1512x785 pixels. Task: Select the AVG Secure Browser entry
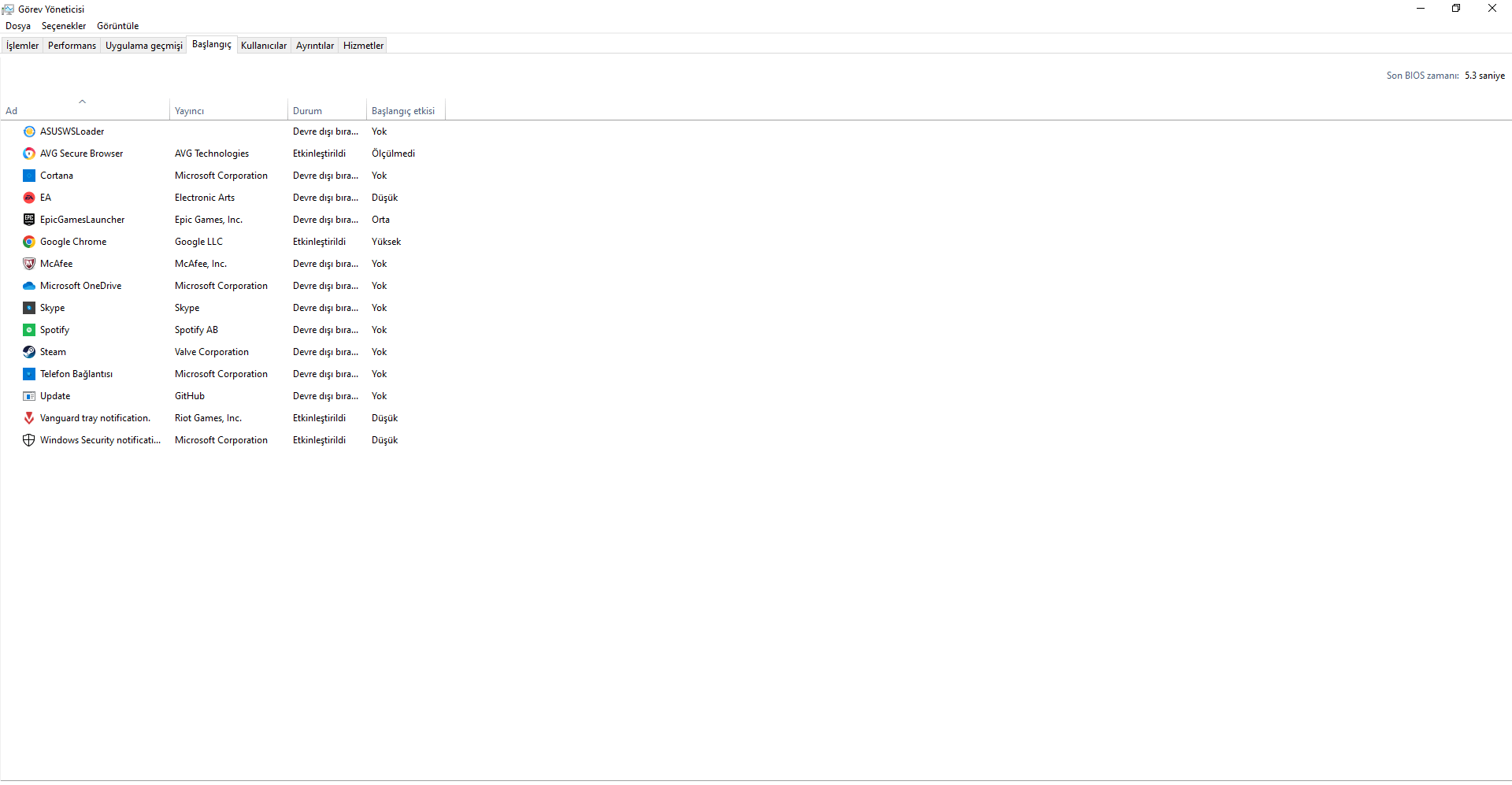(x=82, y=154)
